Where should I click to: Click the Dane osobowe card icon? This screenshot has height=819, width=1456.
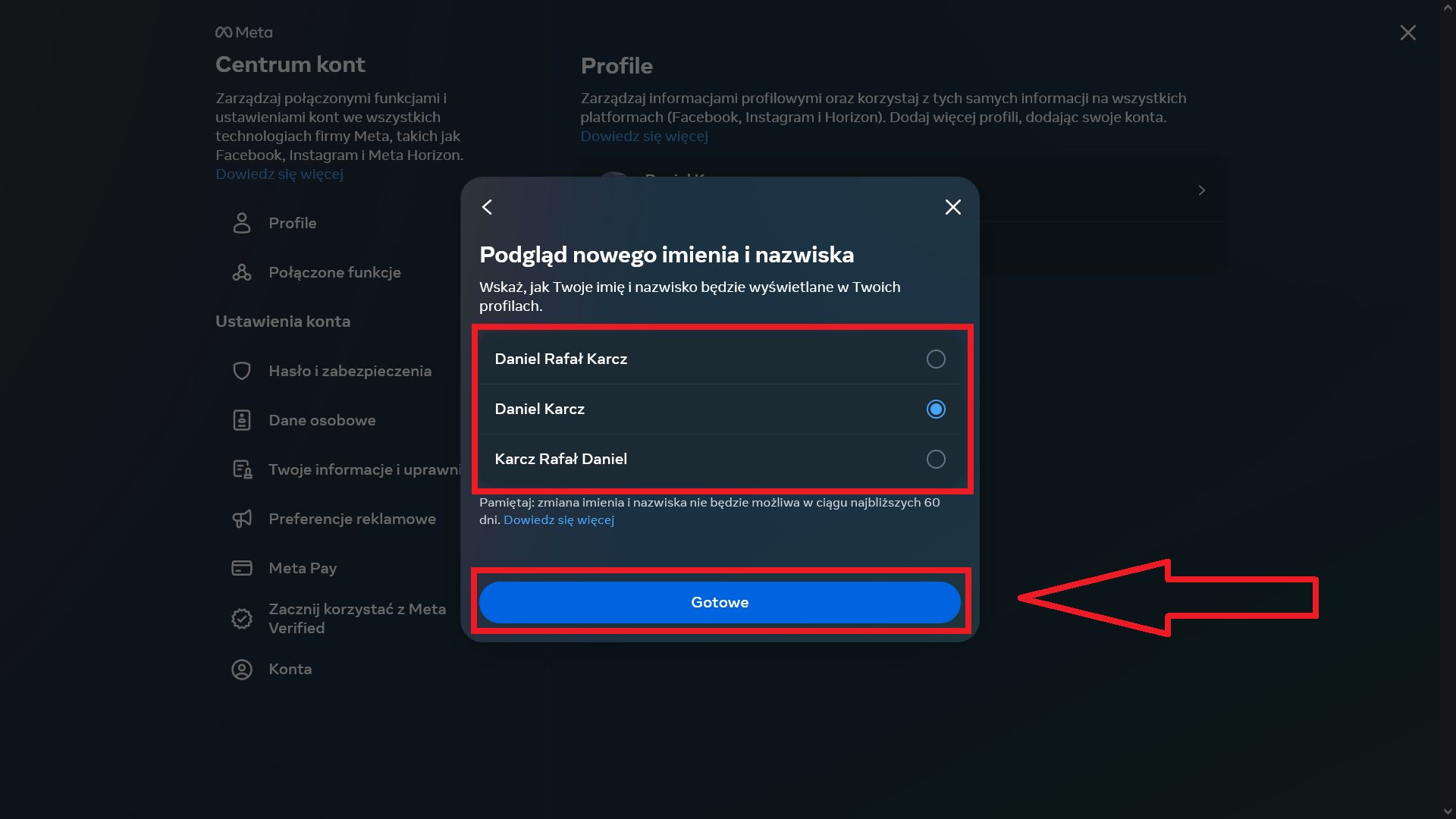241,419
